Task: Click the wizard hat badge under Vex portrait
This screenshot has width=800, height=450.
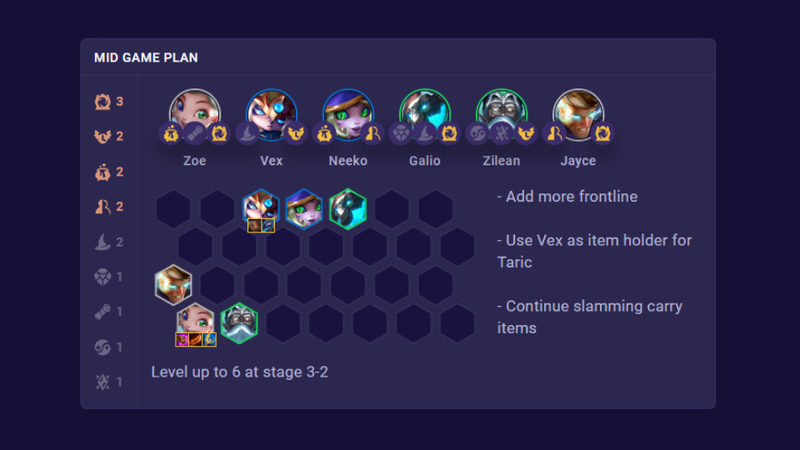Action: coord(247,134)
